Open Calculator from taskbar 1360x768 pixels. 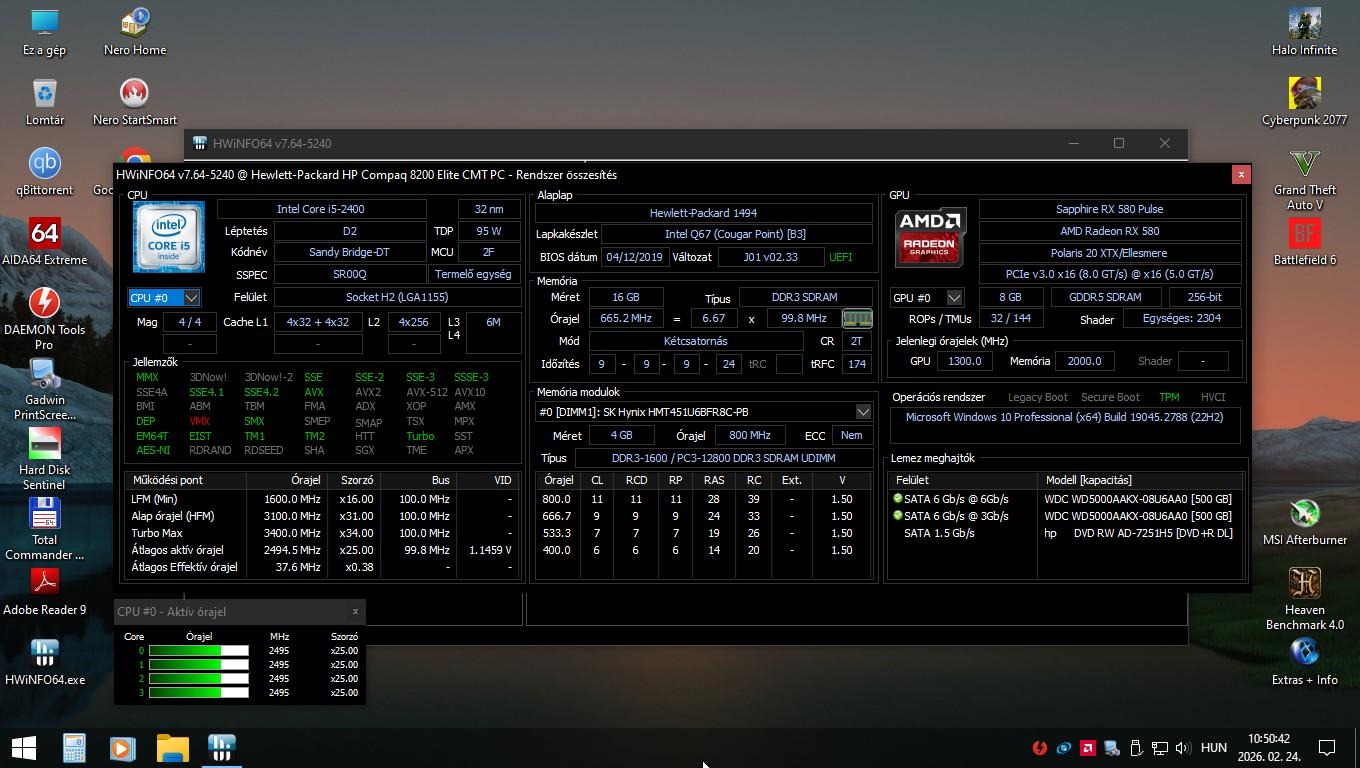point(74,747)
